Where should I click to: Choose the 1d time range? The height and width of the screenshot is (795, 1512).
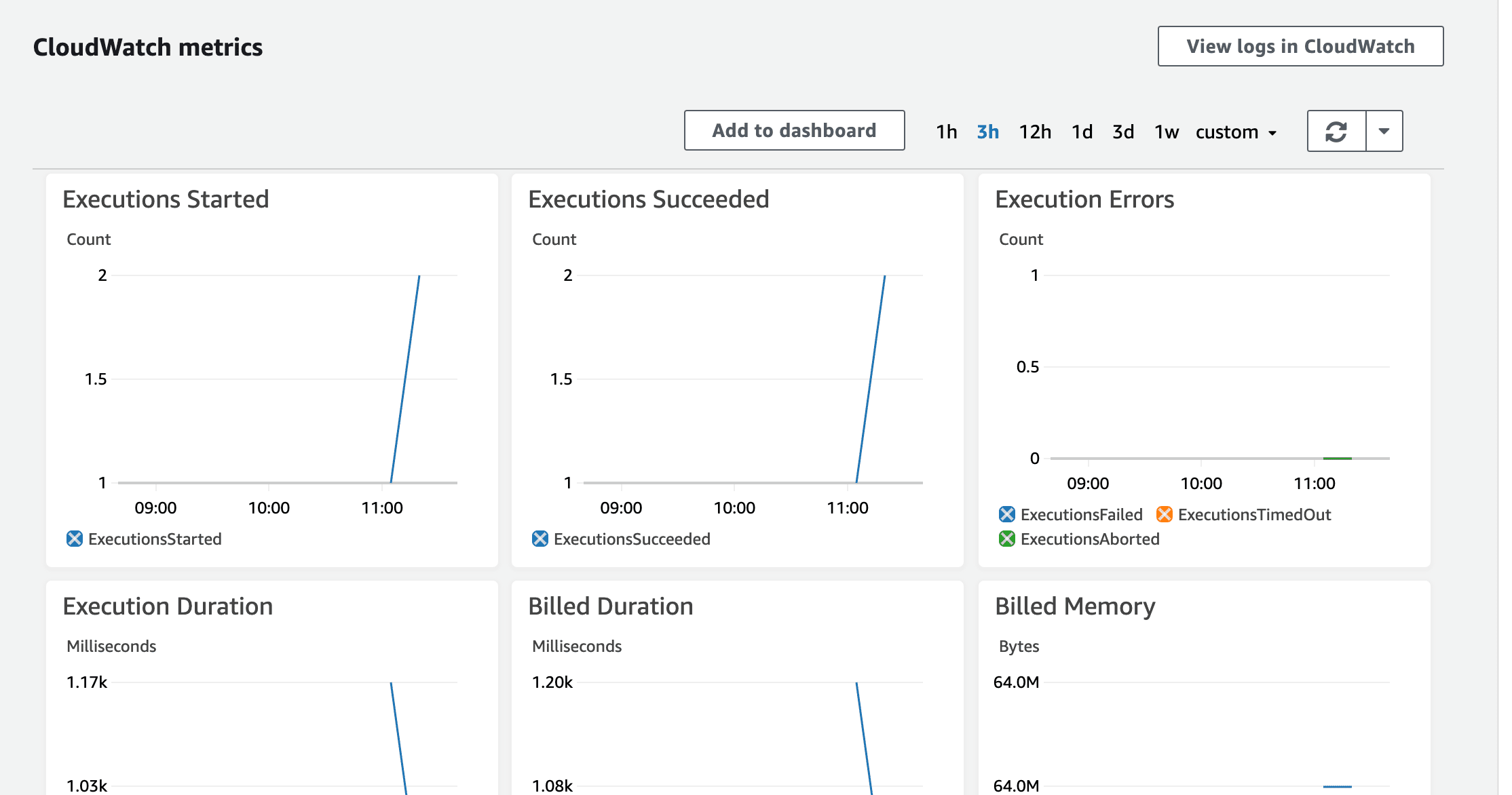point(1082,132)
